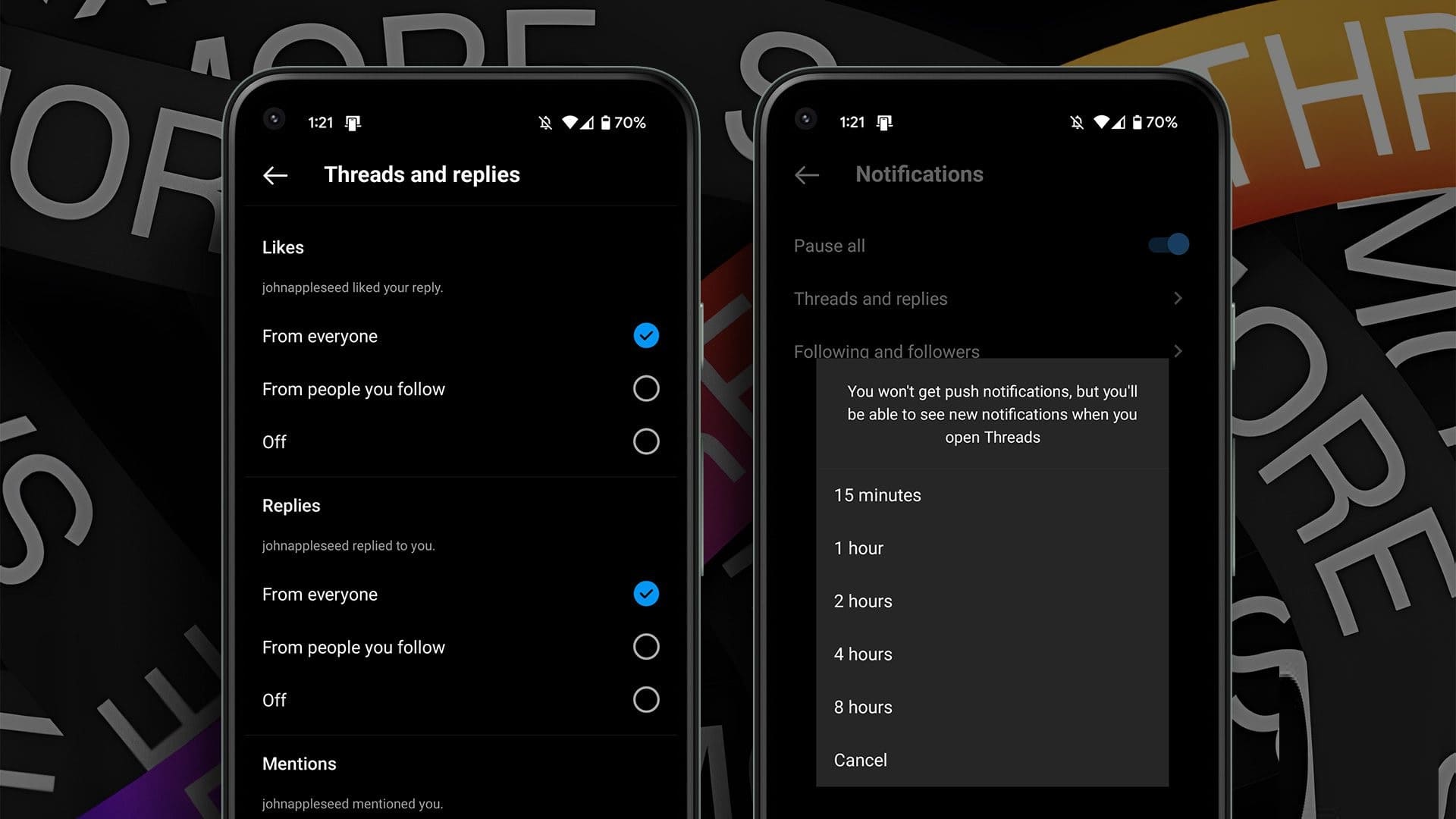Tap the silent/mute bell icon in status bar

point(540,122)
